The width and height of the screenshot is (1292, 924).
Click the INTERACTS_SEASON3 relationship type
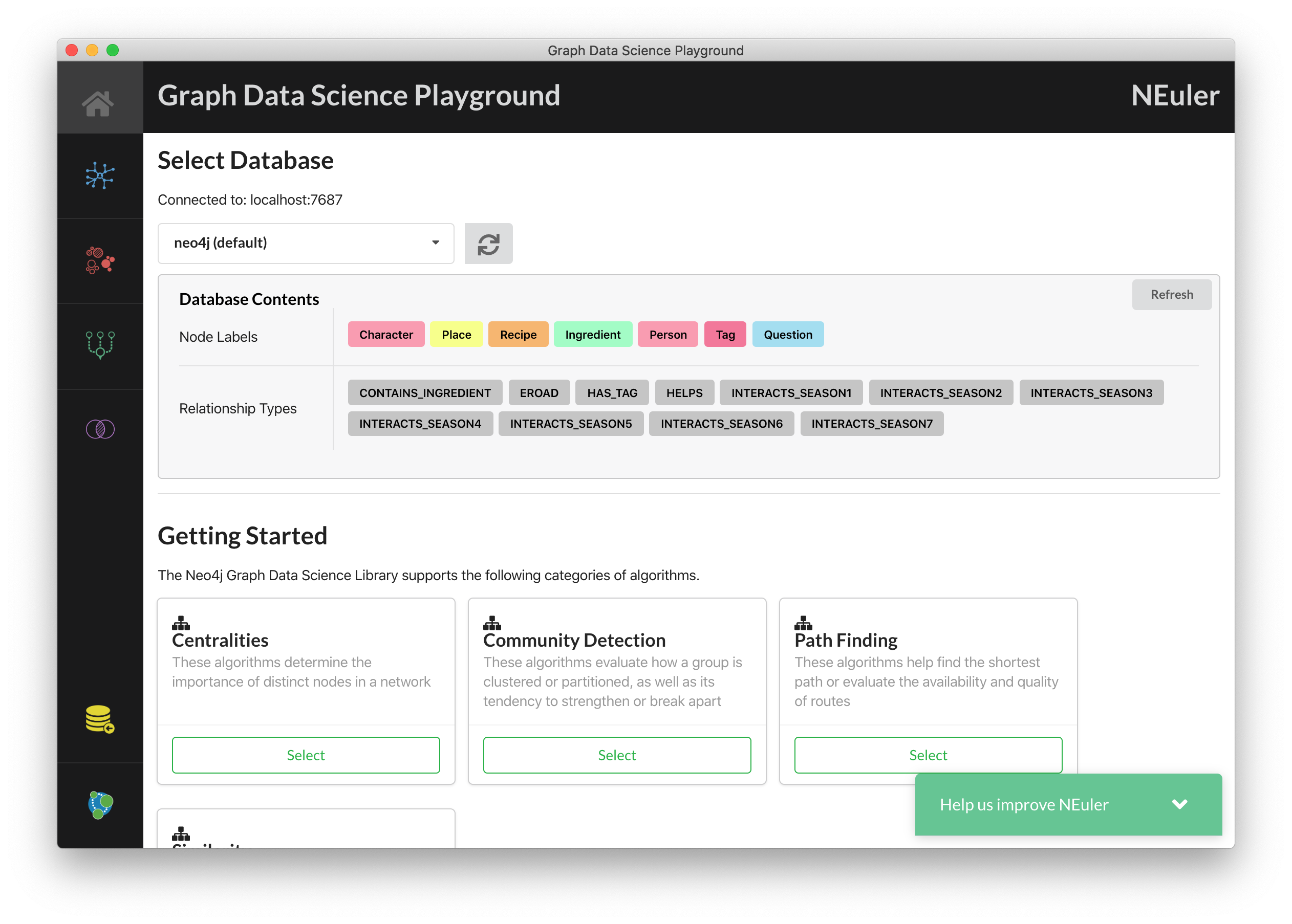tap(1091, 392)
